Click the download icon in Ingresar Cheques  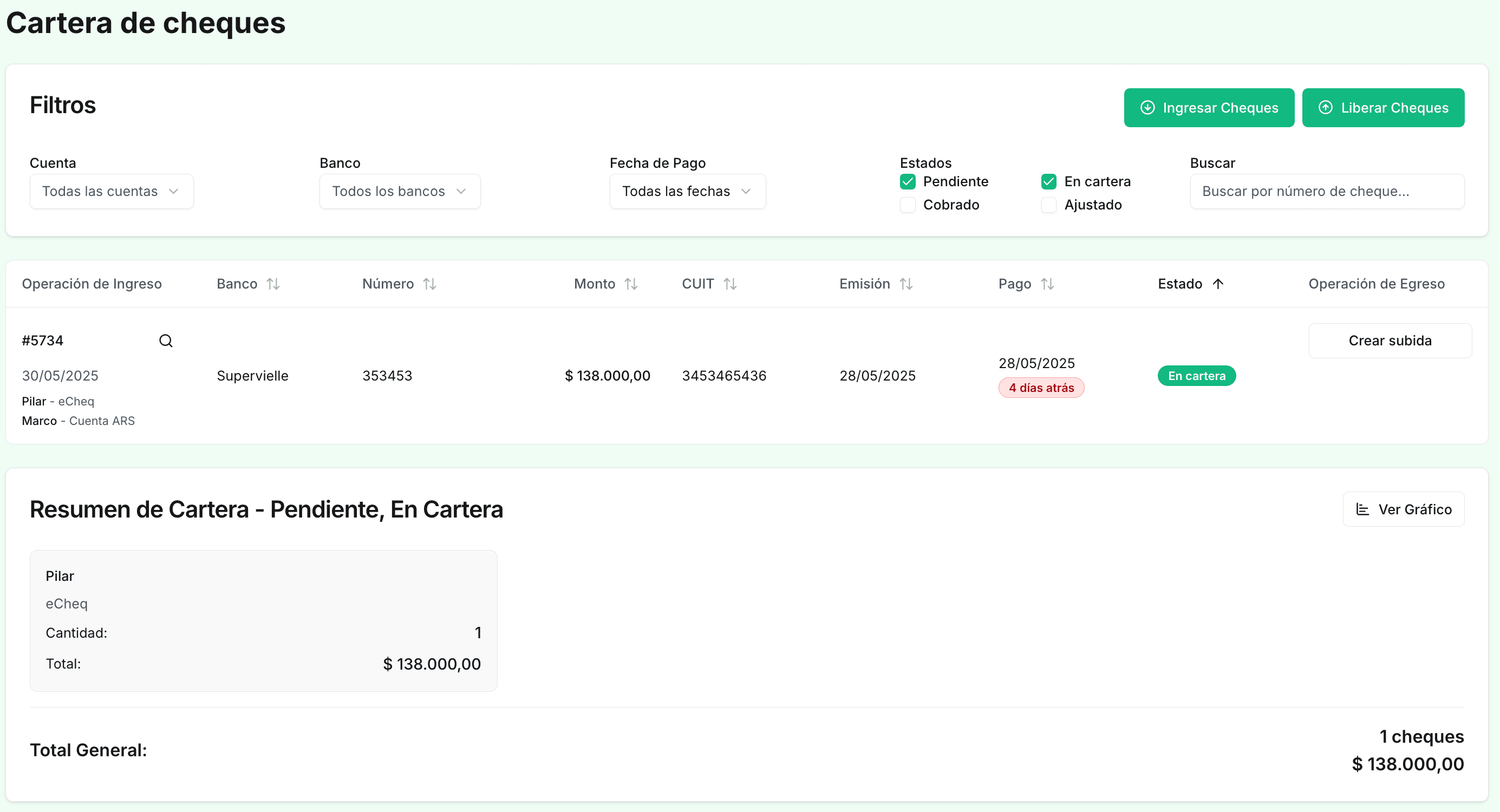pyautogui.click(x=1147, y=108)
